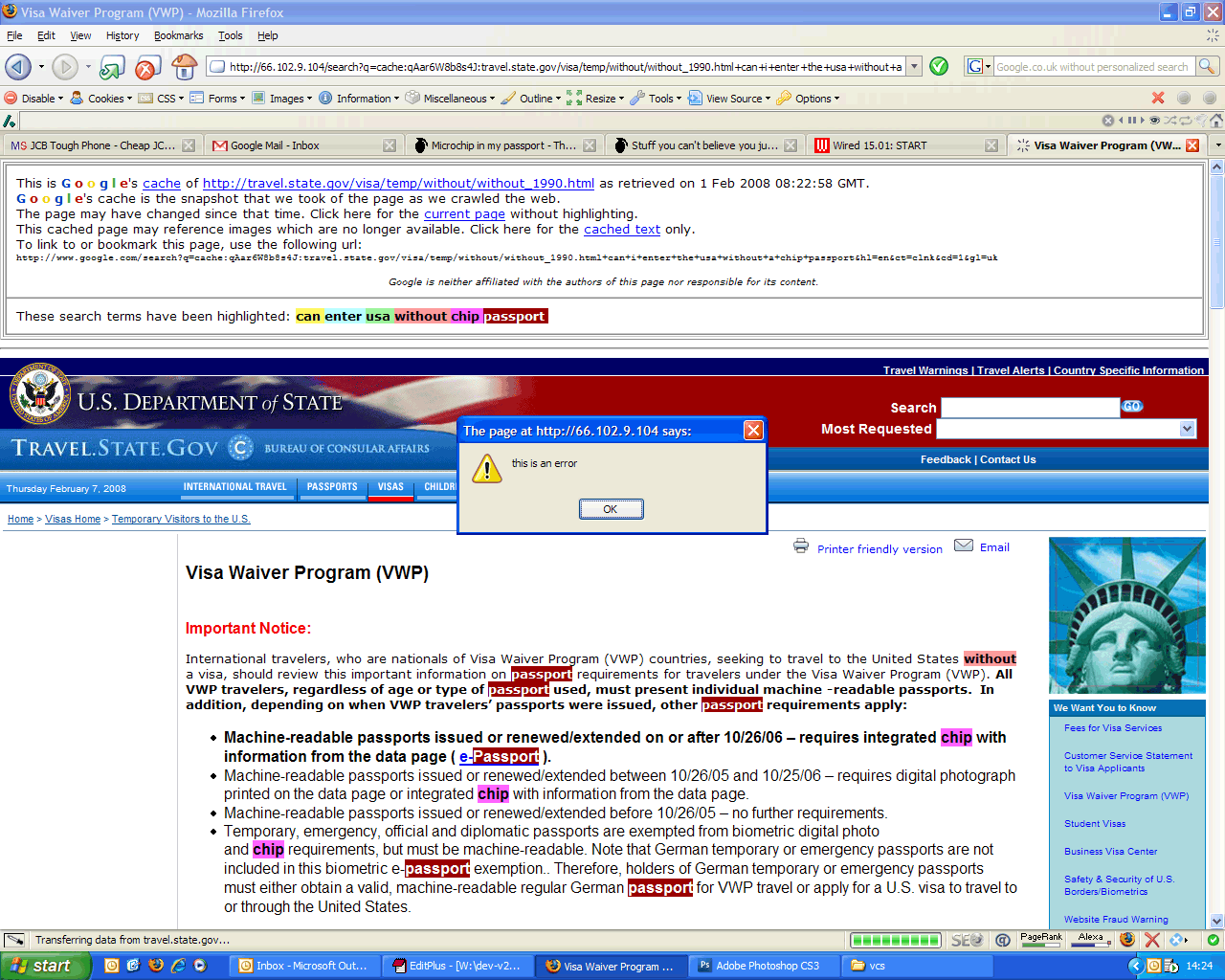Click the green Reload page icon
Image resolution: width=1225 pixels, height=980 pixels.
pyautogui.click(x=112, y=67)
